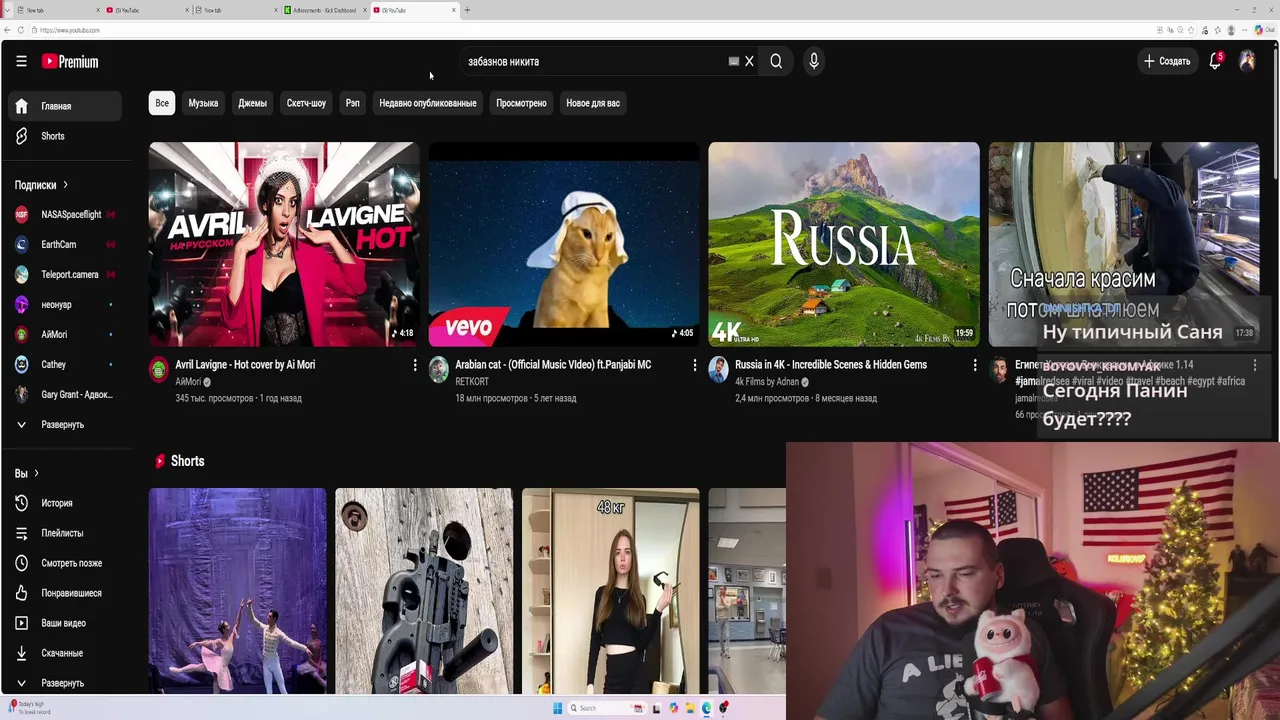Open Смотреть позже in the sidebar

click(x=64, y=563)
